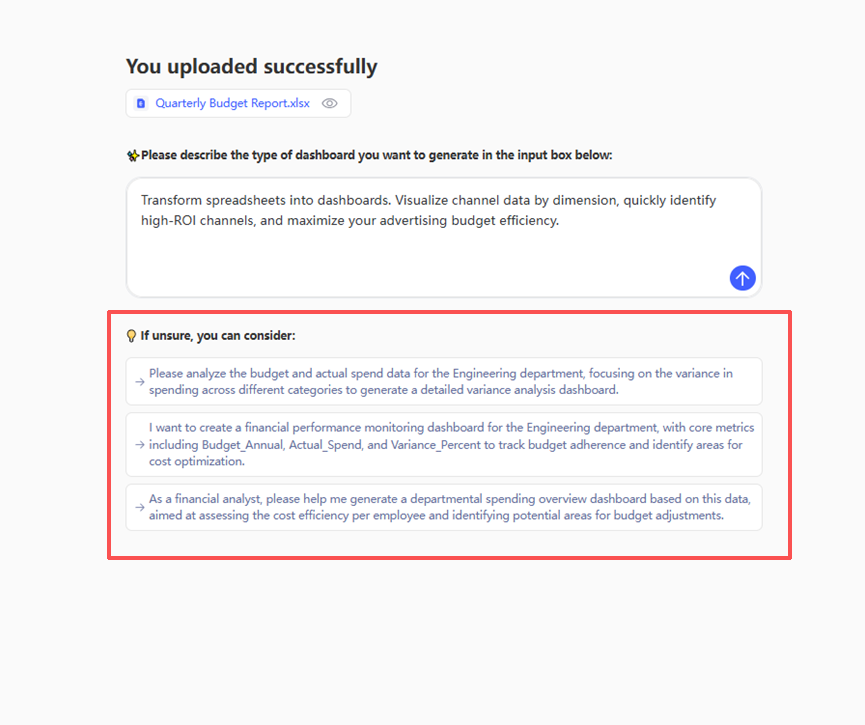Click the 'You uploaded successfully' heading
Screen dimensions: 865x725
tap(251, 67)
